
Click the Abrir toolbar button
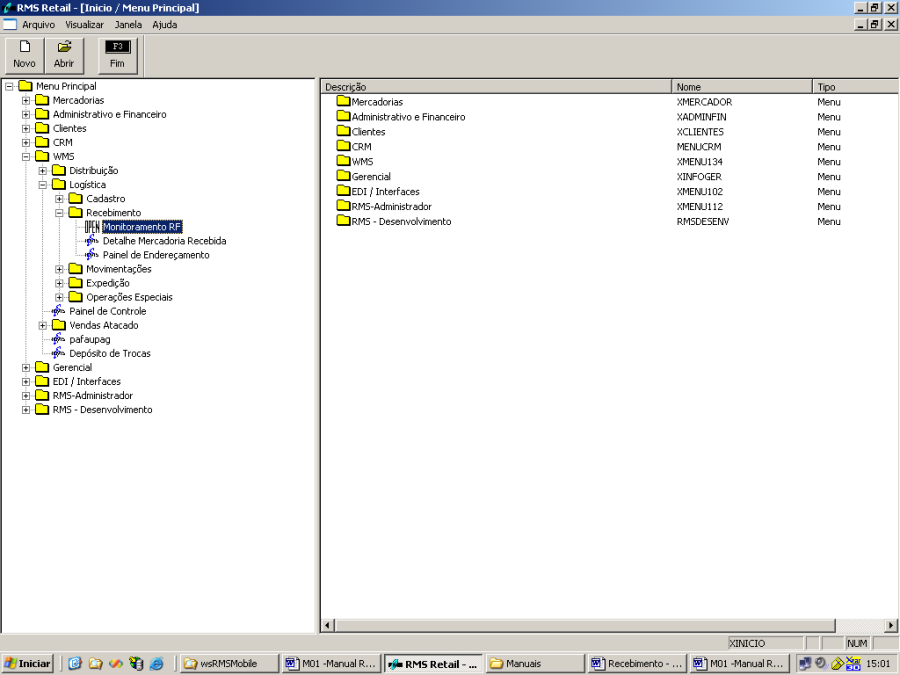tap(64, 55)
